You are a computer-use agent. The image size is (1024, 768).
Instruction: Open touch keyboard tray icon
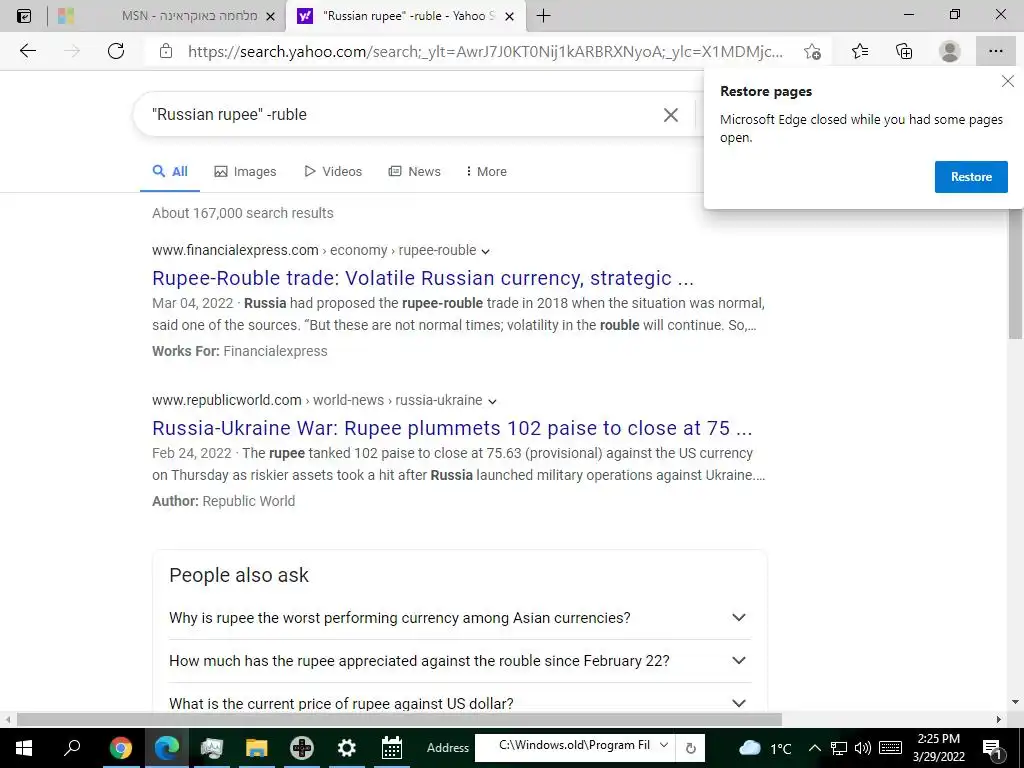pyautogui.click(x=890, y=748)
